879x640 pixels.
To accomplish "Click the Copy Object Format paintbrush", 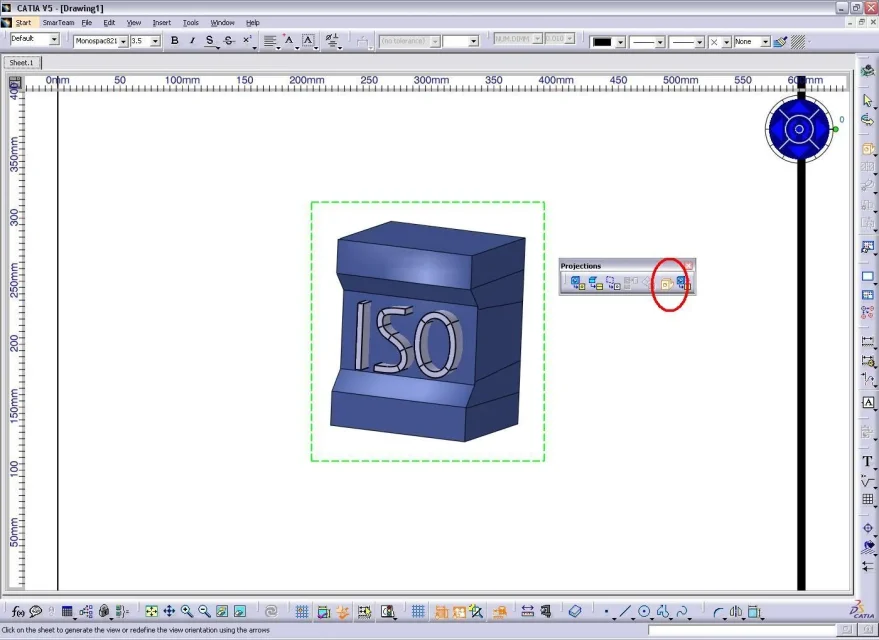I will tap(780, 41).
